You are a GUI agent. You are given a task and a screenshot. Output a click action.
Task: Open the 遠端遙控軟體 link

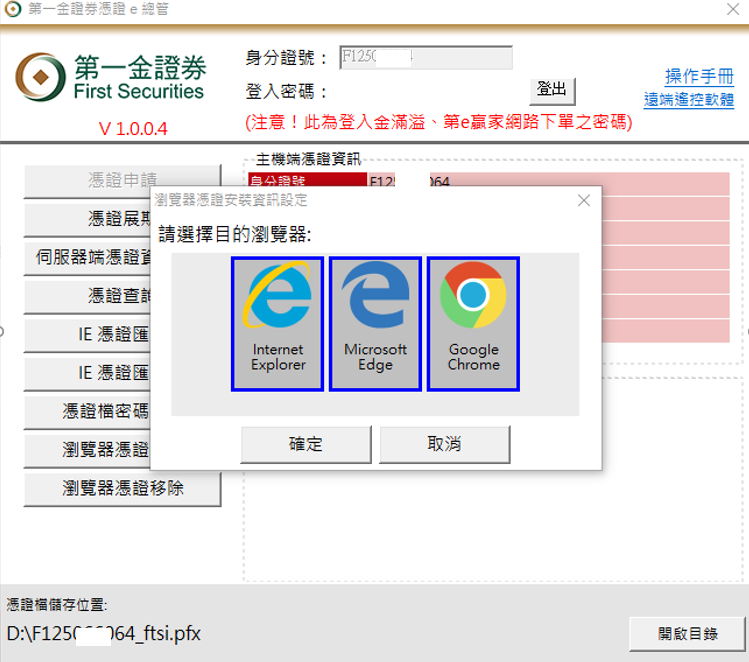[689, 99]
